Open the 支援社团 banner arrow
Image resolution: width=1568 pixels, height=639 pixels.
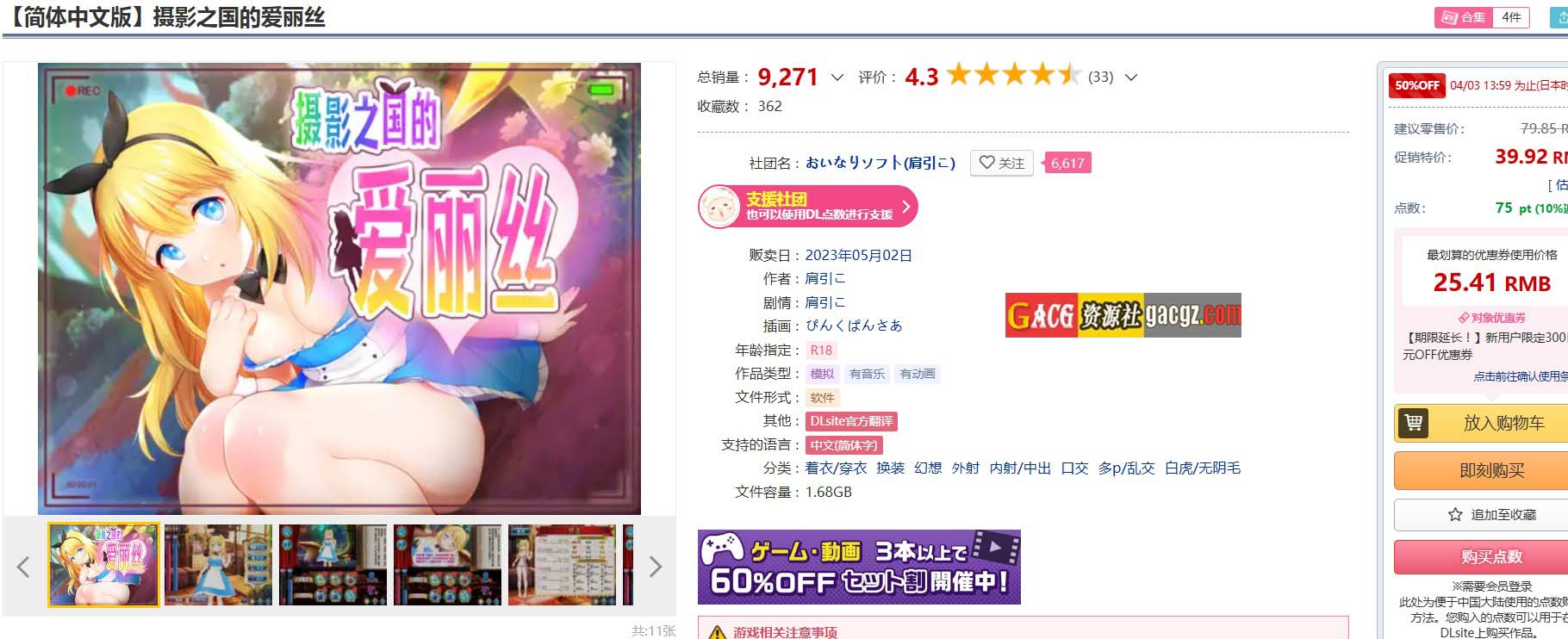pos(905,207)
